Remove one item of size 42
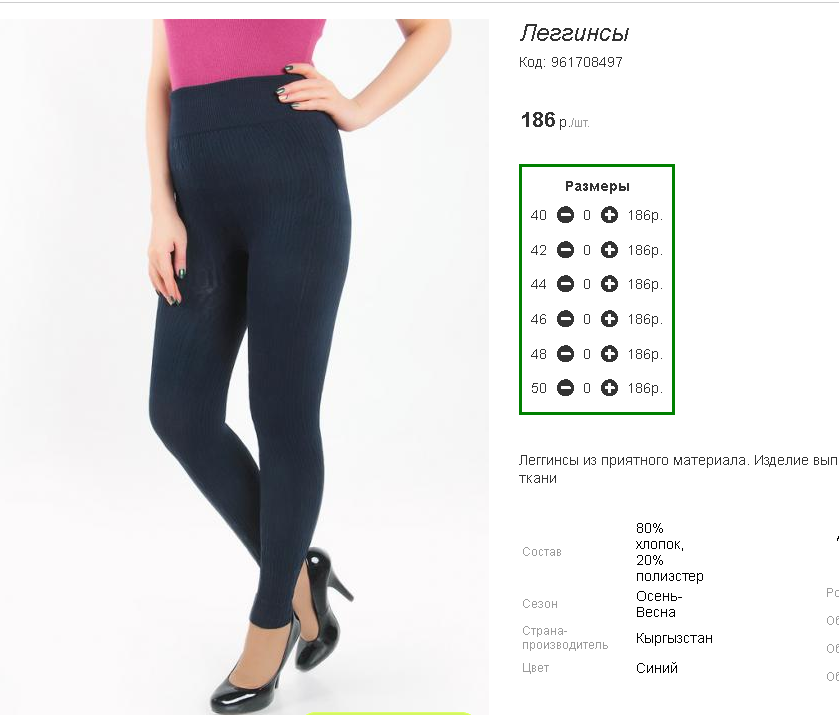This screenshot has height=715, width=839. click(565, 250)
